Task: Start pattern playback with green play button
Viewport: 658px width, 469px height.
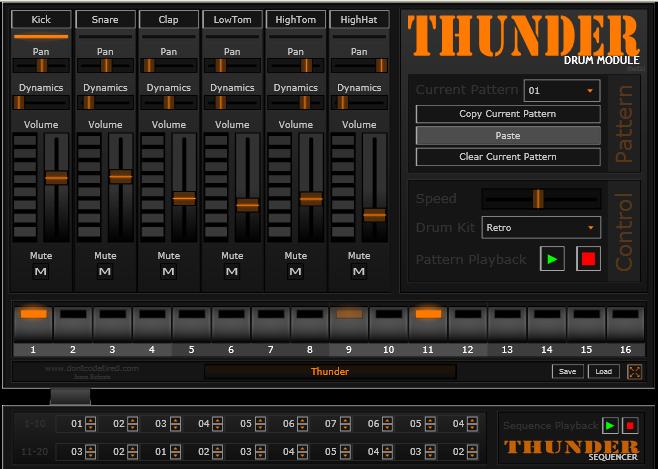Action: pos(551,259)
